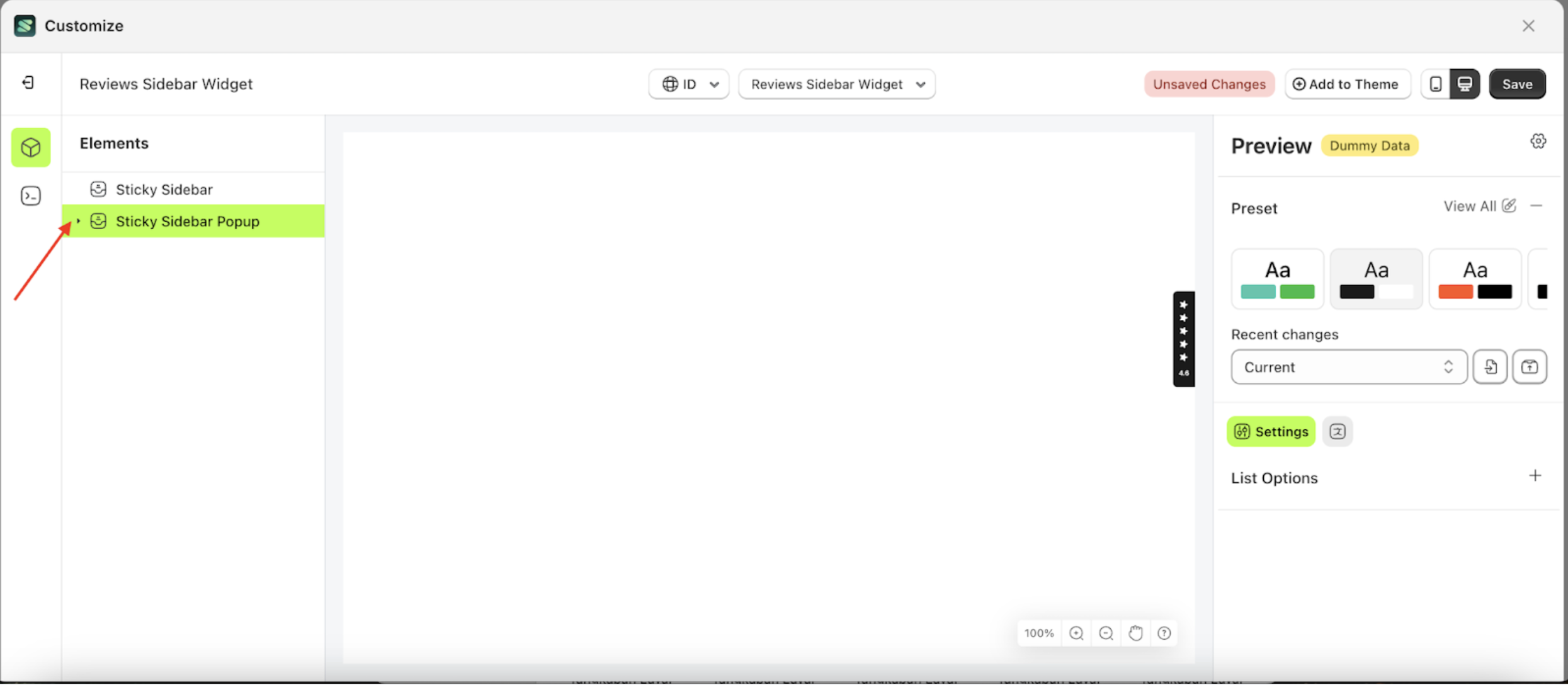
Task: Open the translation icon next to Settings
Action: [1338, 431]
